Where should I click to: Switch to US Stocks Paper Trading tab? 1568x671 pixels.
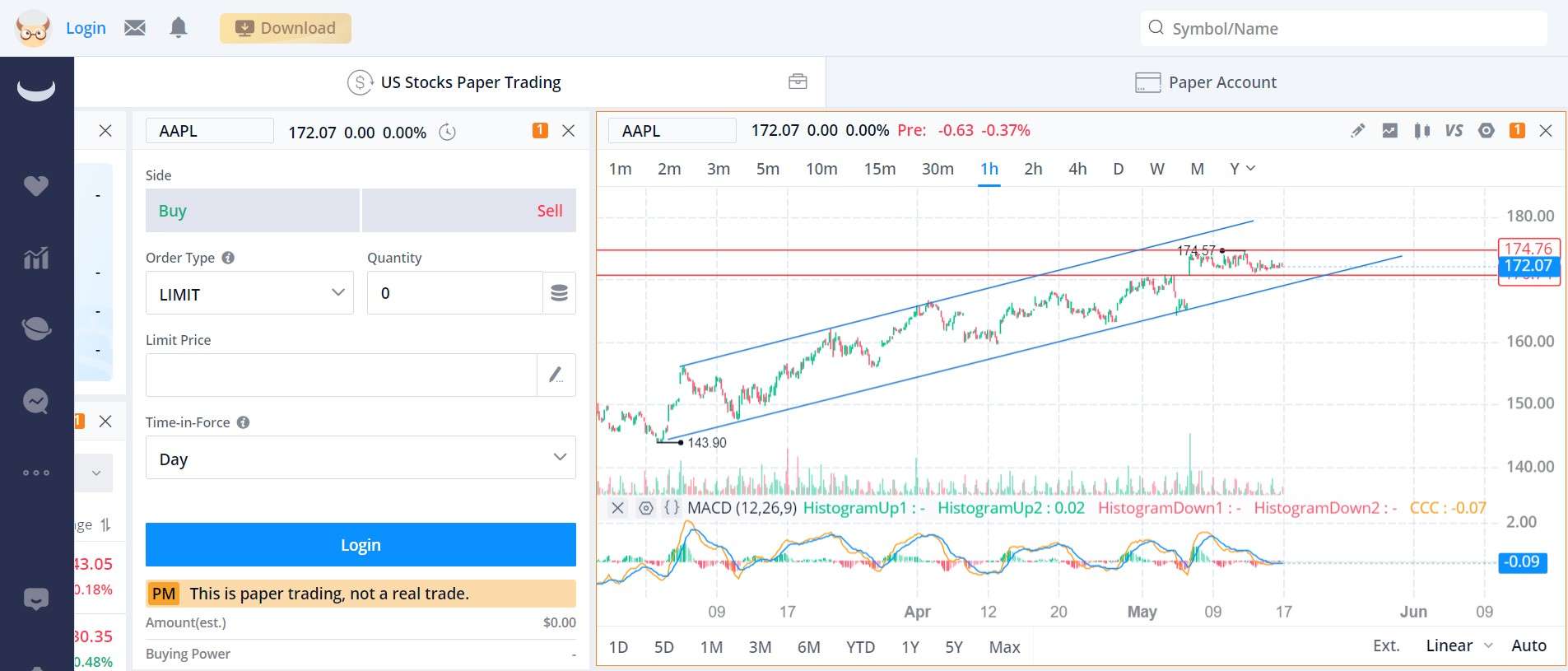(454, 82)
